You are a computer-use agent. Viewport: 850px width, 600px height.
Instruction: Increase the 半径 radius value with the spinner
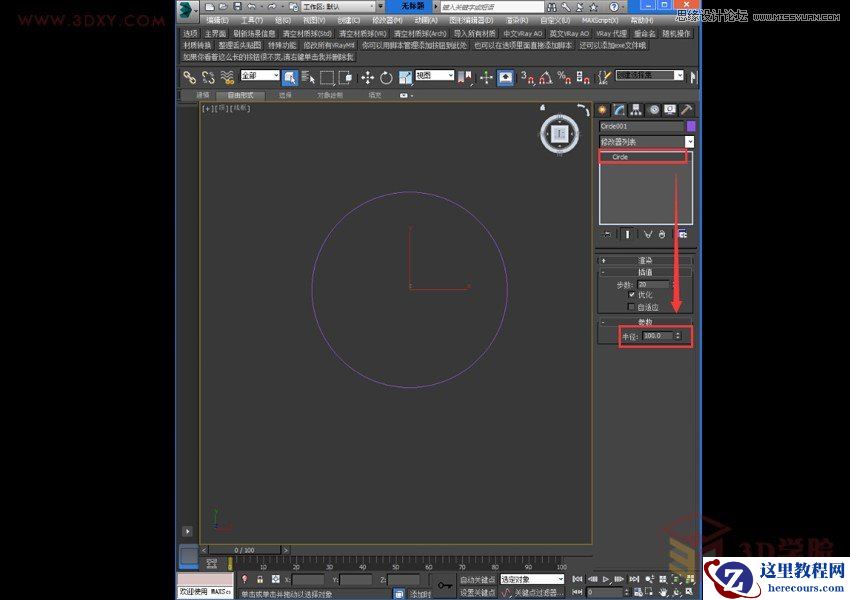coord(678,334)
